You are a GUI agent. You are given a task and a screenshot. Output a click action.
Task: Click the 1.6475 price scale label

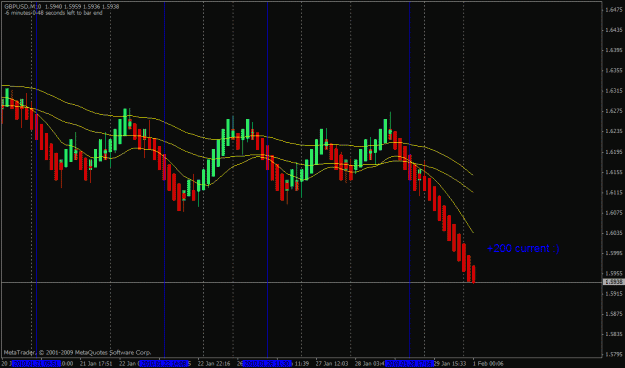click(x=614, y=10)
